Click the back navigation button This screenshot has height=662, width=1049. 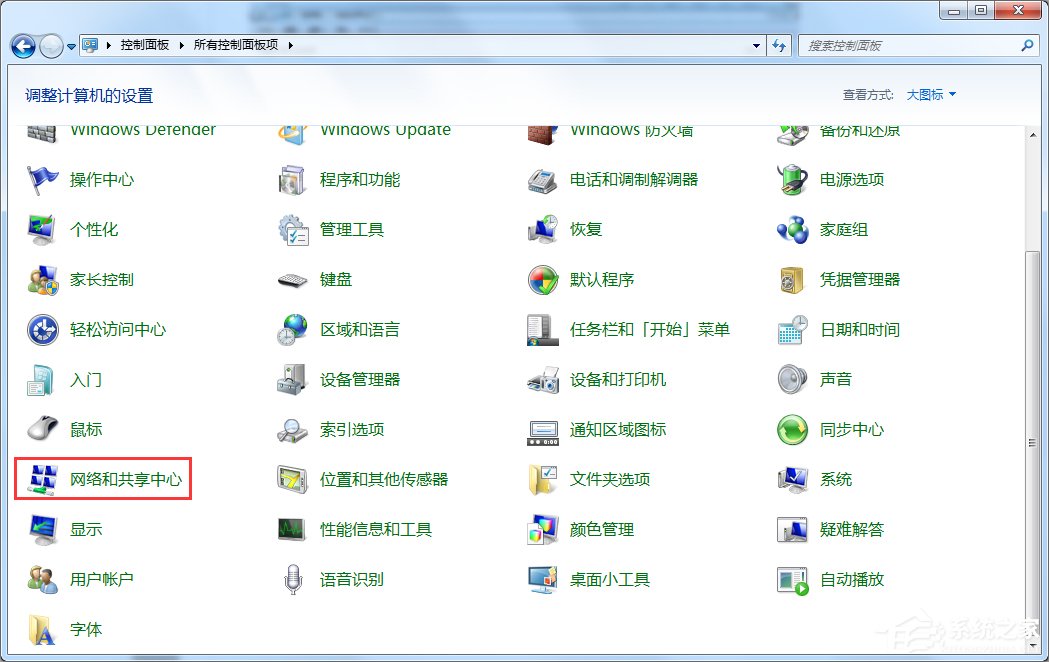[22, 45]
